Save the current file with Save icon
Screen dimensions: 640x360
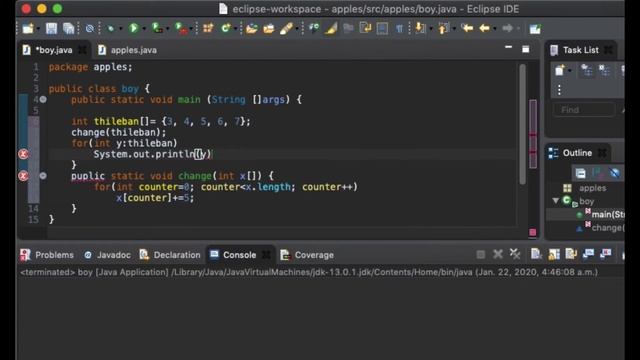click(51, 28)
